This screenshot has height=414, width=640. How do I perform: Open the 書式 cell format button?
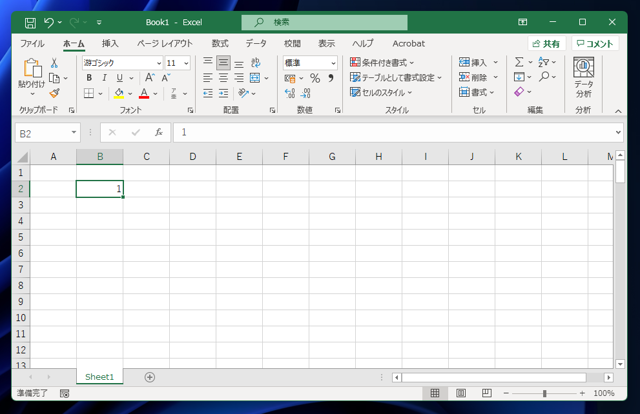[476, 92]
